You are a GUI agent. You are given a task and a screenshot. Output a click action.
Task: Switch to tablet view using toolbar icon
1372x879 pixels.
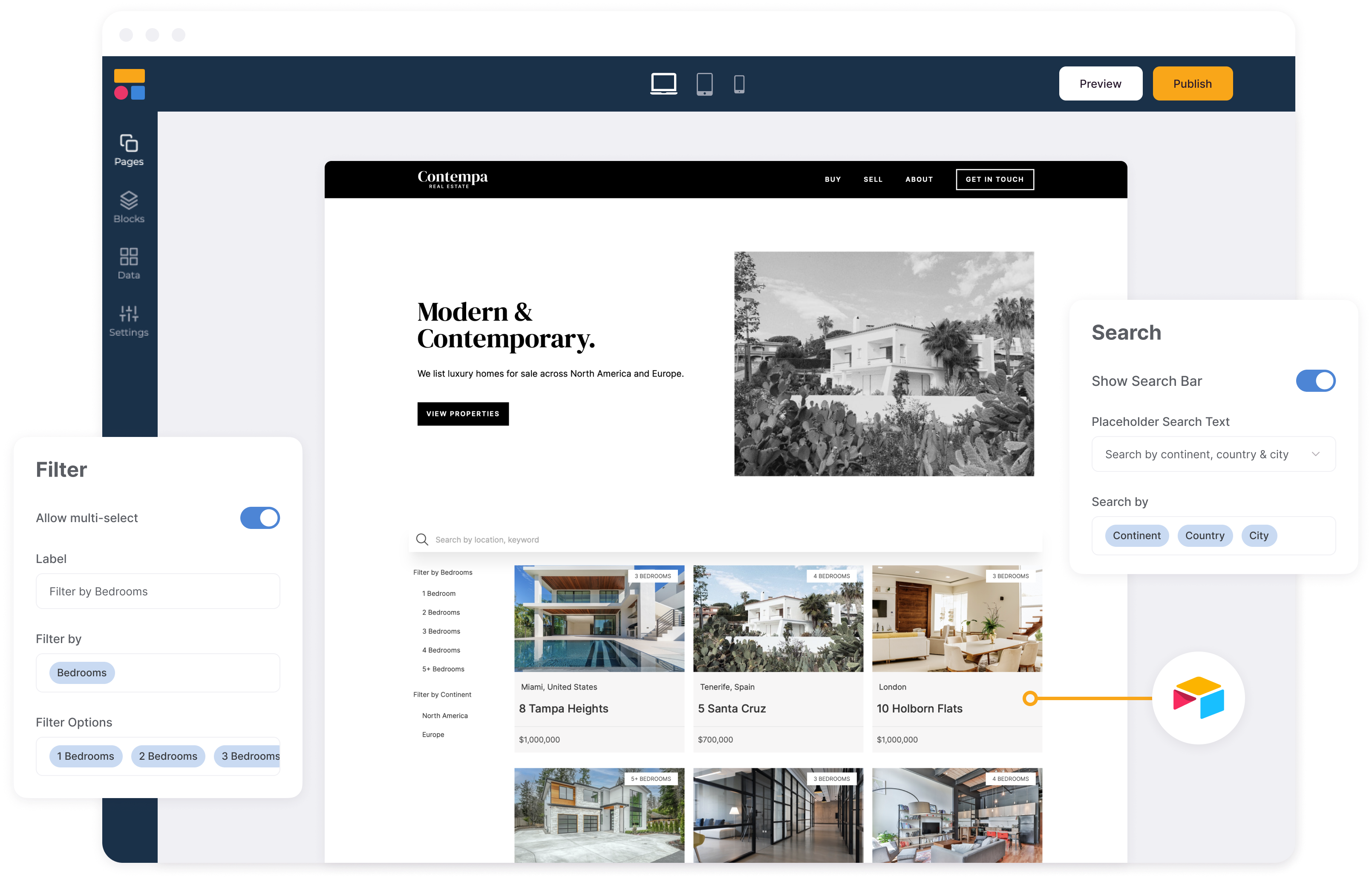[703, 83]
